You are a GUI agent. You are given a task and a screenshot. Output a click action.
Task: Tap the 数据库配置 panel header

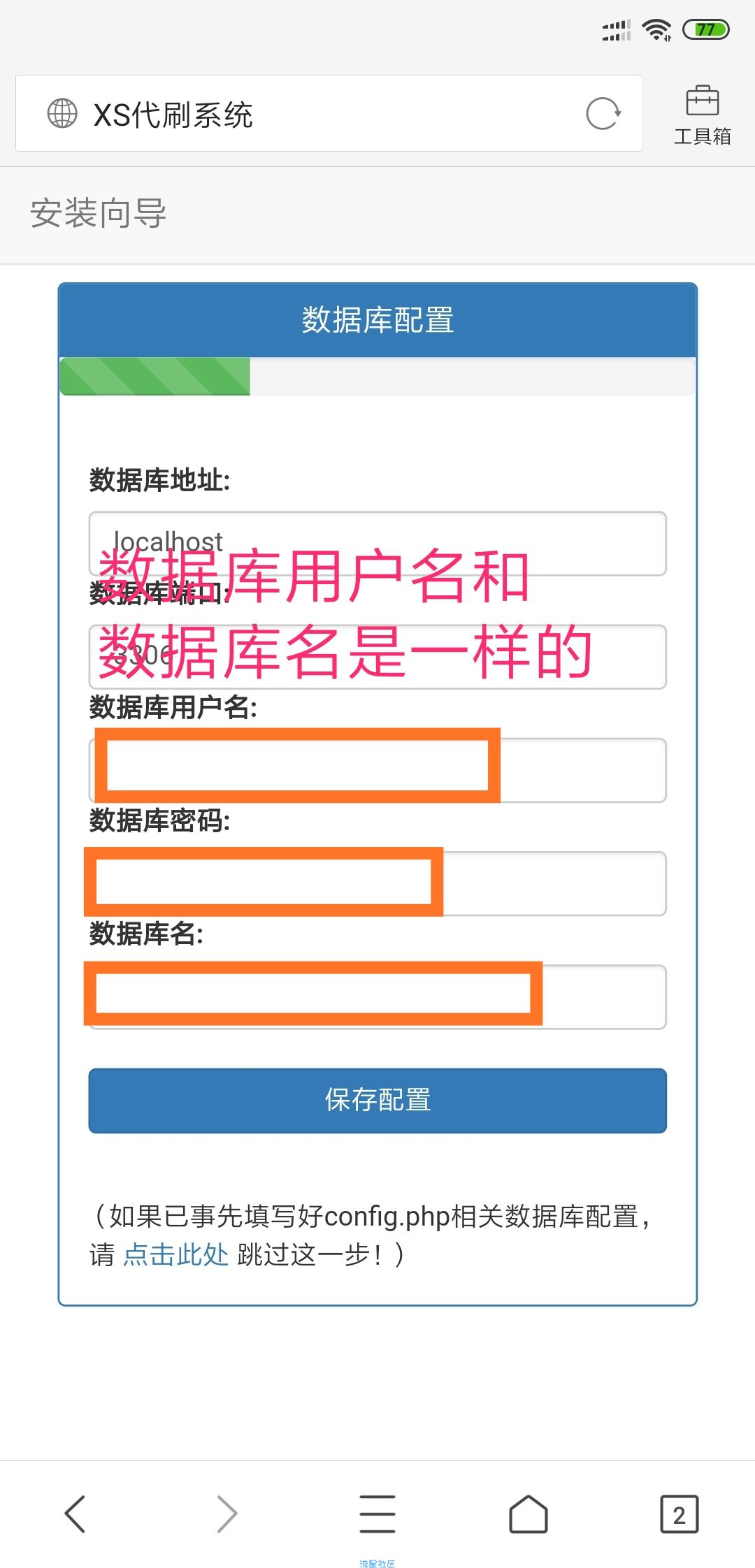click(377, 320)
